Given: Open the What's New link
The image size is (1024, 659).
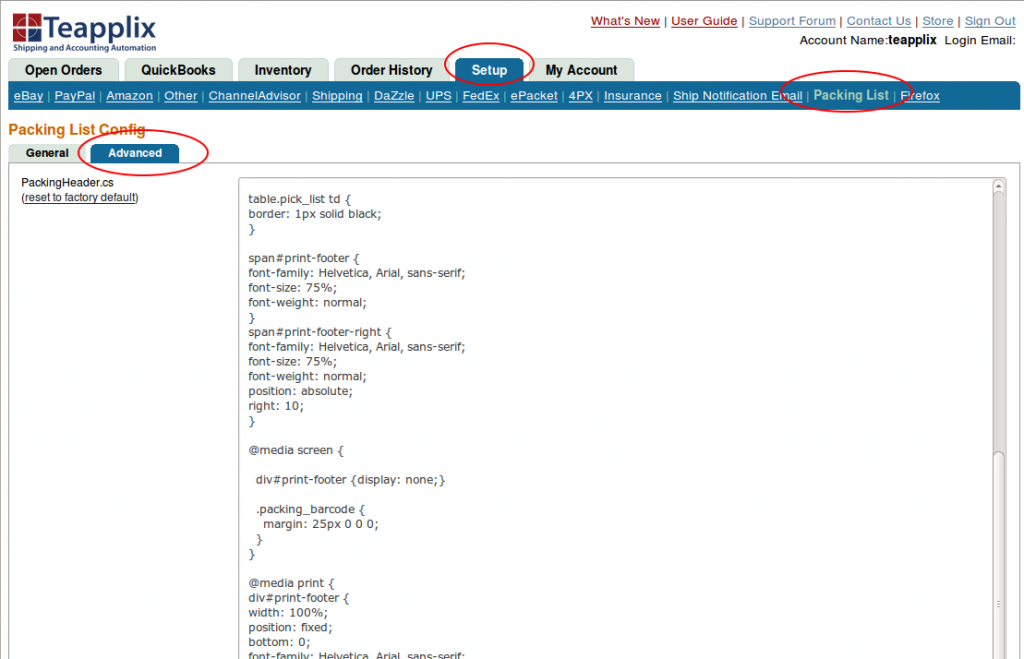Looking at the screenshot, I should click(625, 21).
